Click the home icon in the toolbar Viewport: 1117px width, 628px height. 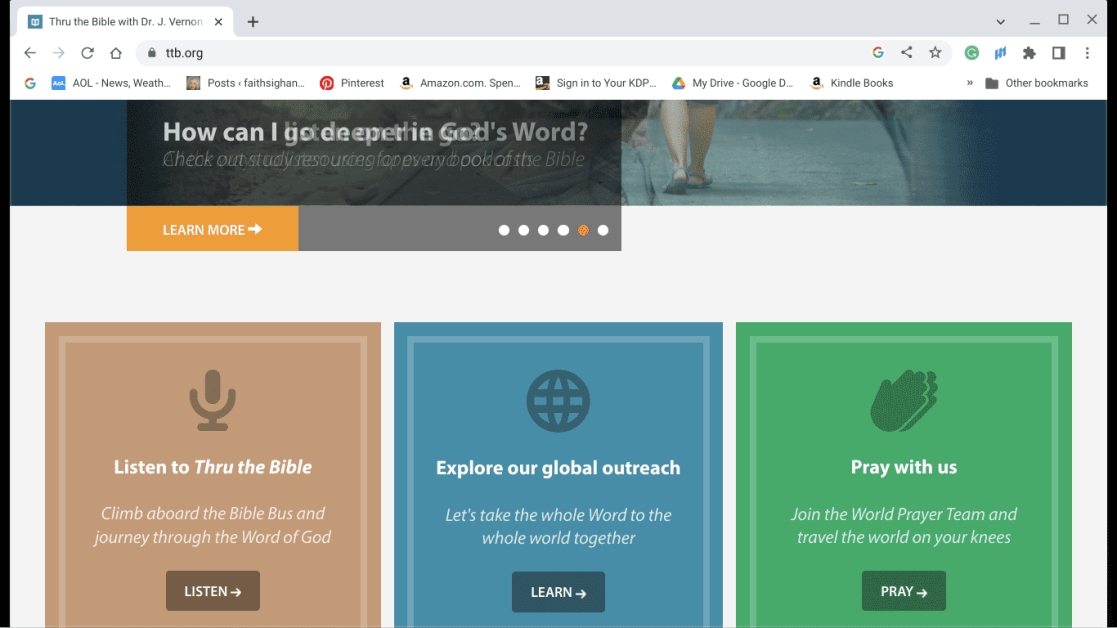115,52
